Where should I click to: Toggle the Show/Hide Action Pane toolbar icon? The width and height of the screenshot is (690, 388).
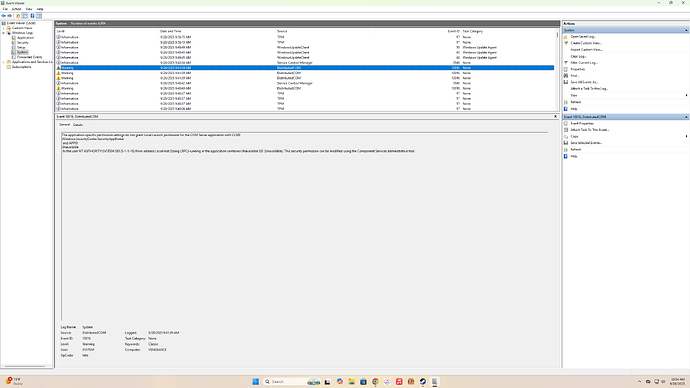pos(39,16)
